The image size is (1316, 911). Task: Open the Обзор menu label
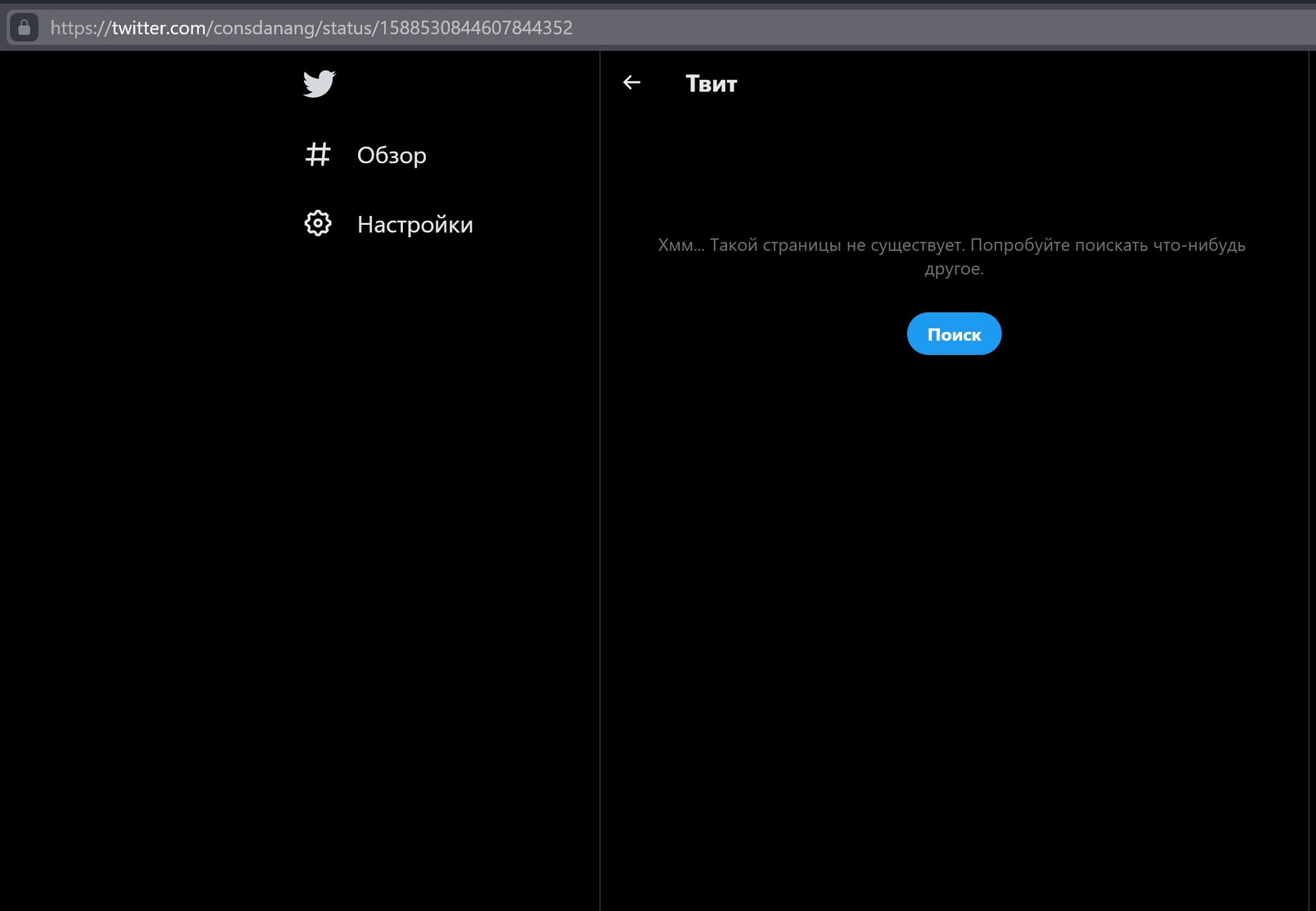[x=391, y=155]
